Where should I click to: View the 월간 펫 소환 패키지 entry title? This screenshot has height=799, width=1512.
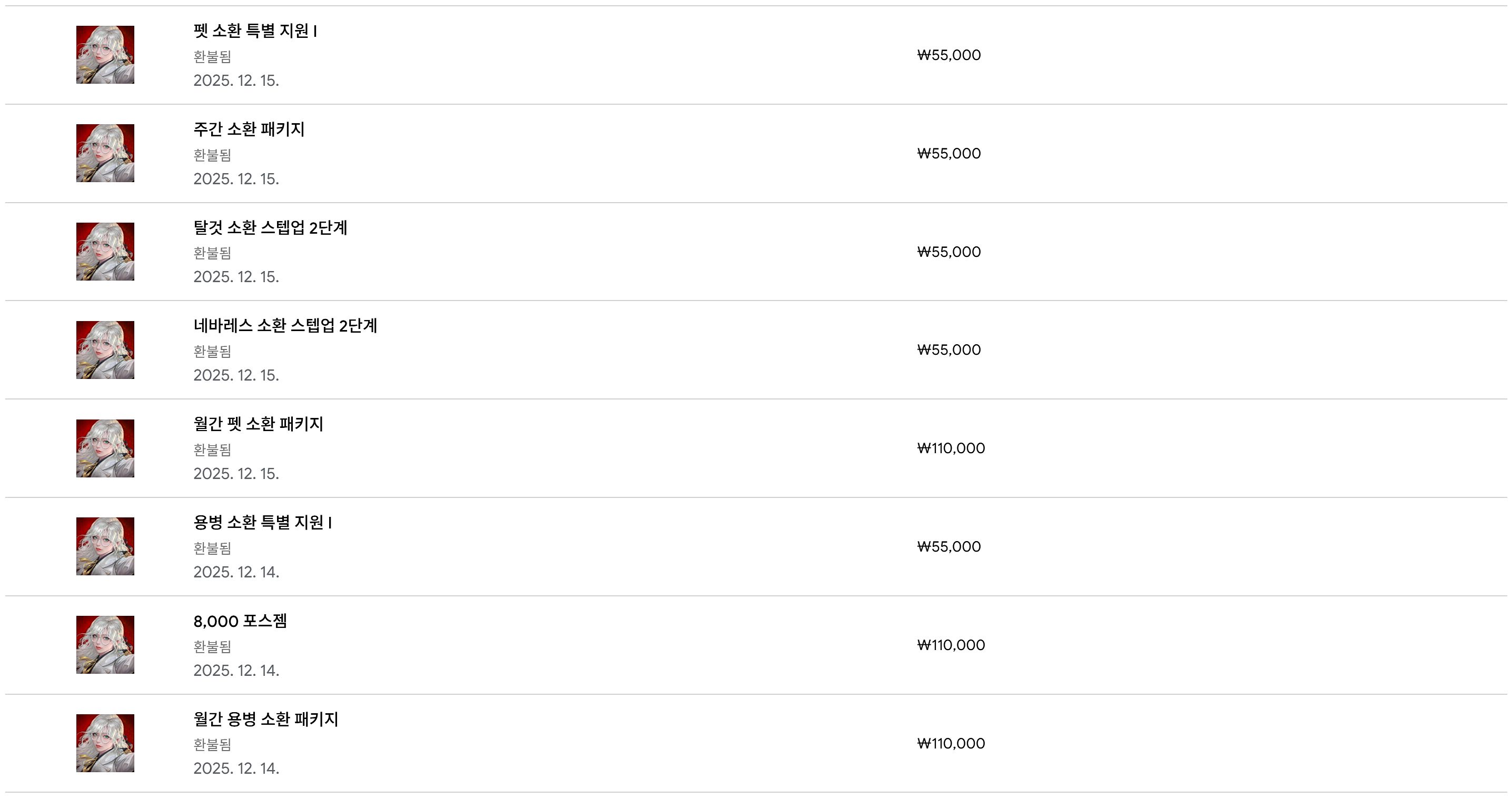tap(258, 424)
